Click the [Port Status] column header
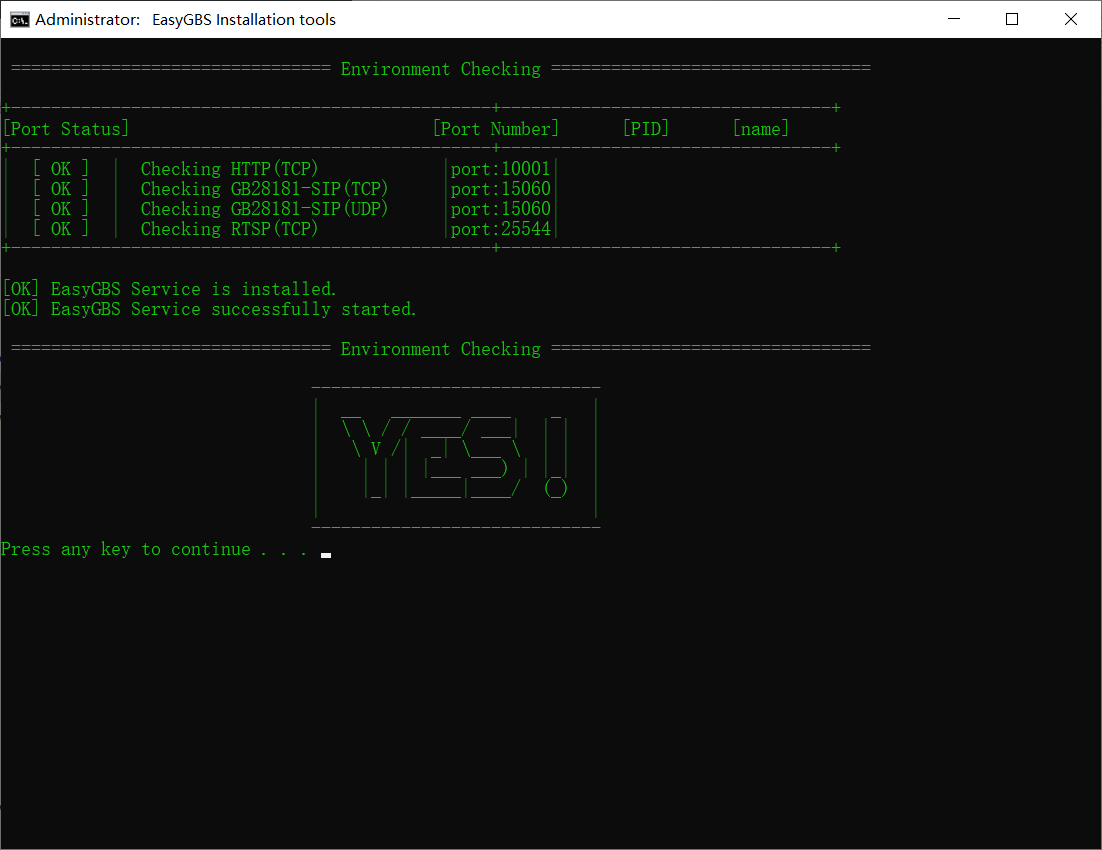Screen dimensions: 1102x850 point(66,129)
